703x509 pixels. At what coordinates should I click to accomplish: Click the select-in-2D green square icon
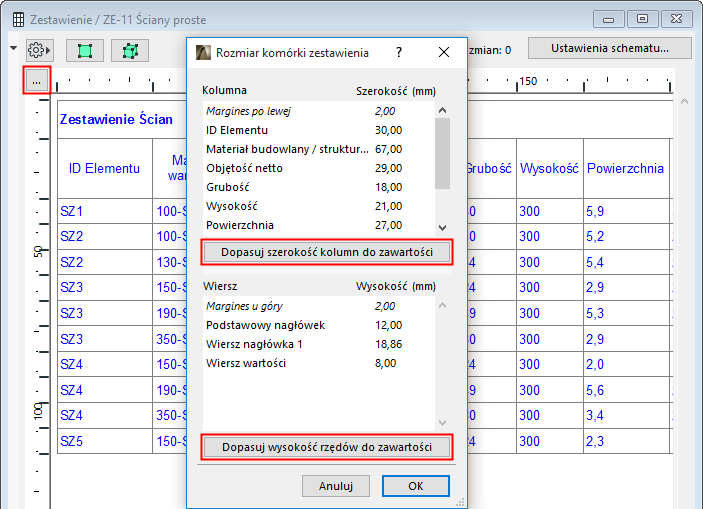point(85,51)
